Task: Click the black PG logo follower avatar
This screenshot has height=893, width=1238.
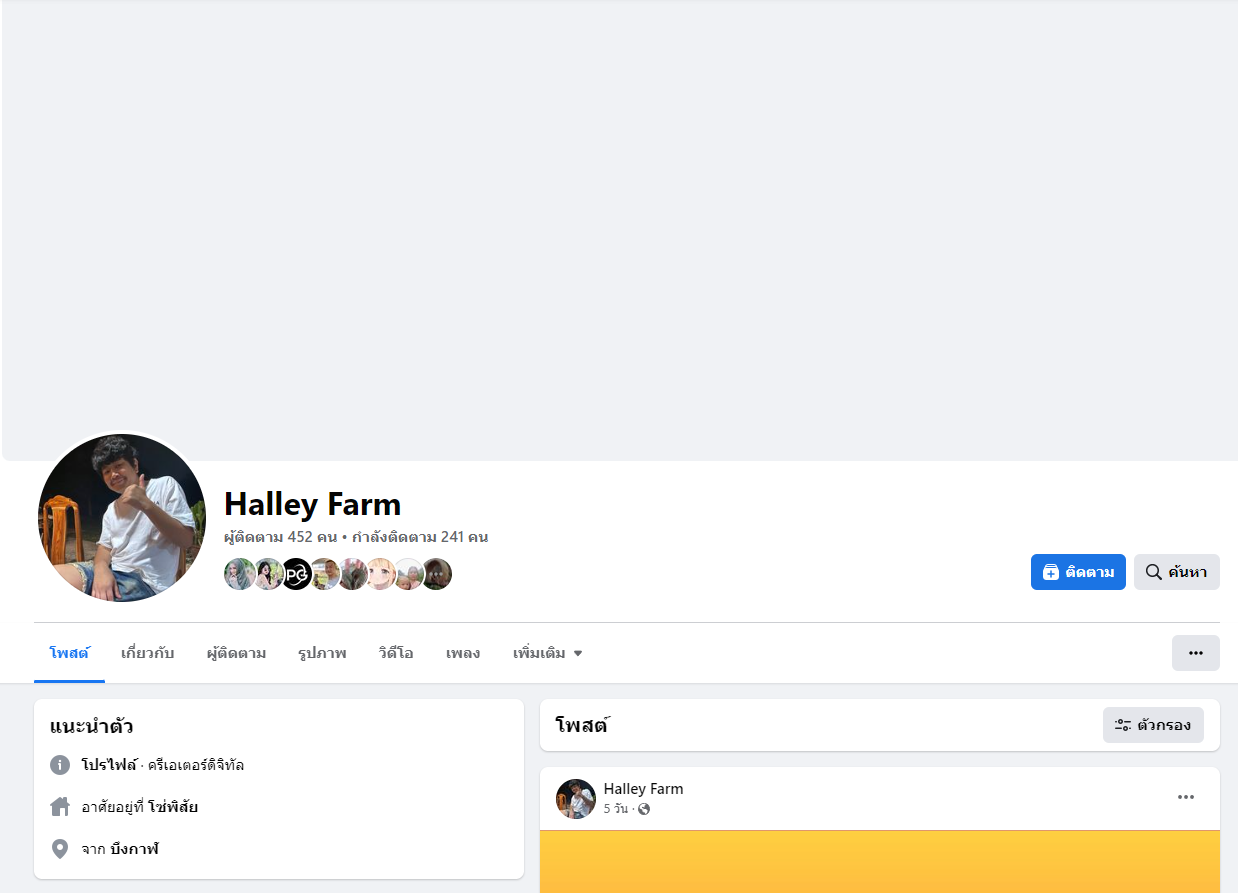Action: pos(296,574)
